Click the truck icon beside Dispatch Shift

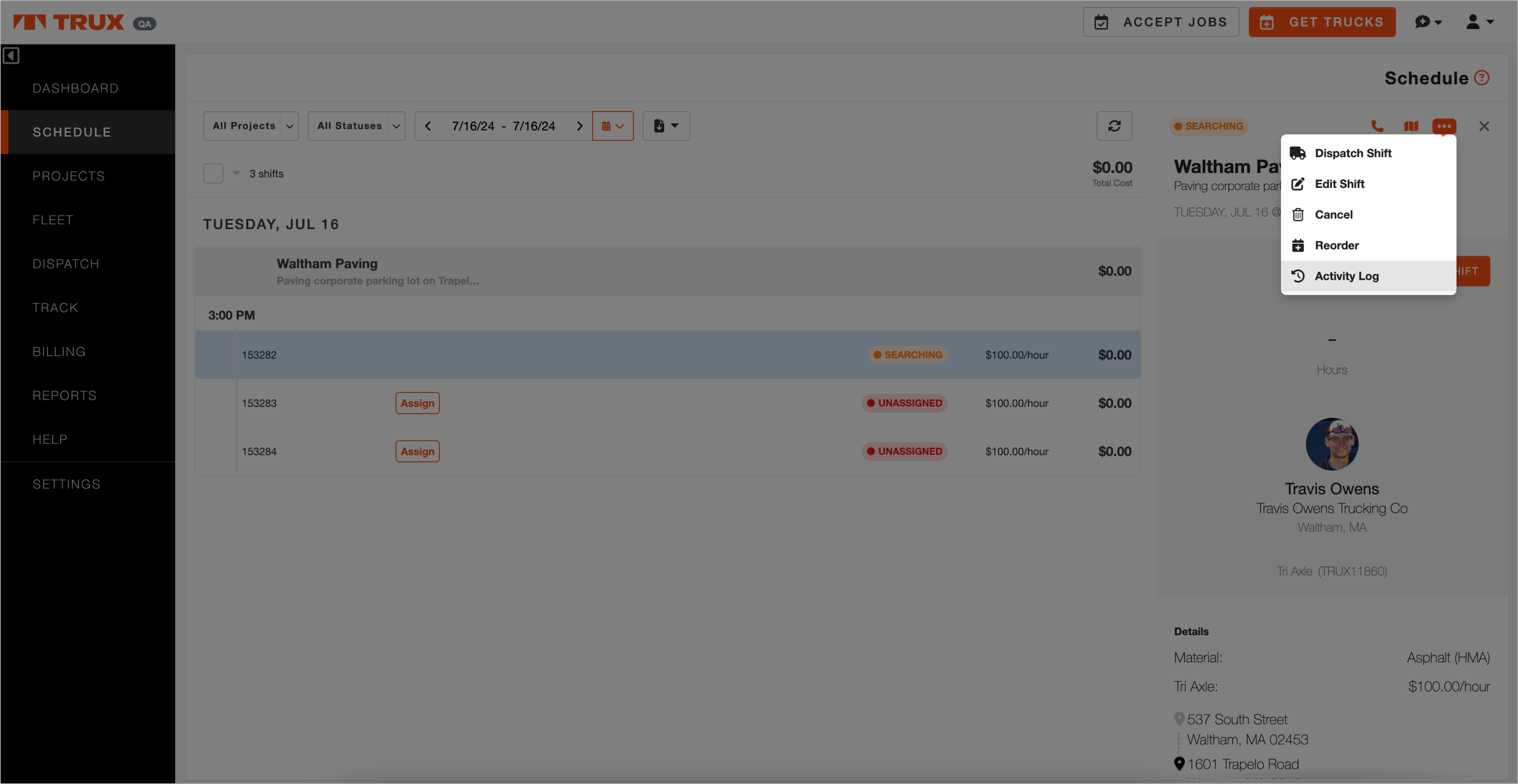tap(1298, 153)
